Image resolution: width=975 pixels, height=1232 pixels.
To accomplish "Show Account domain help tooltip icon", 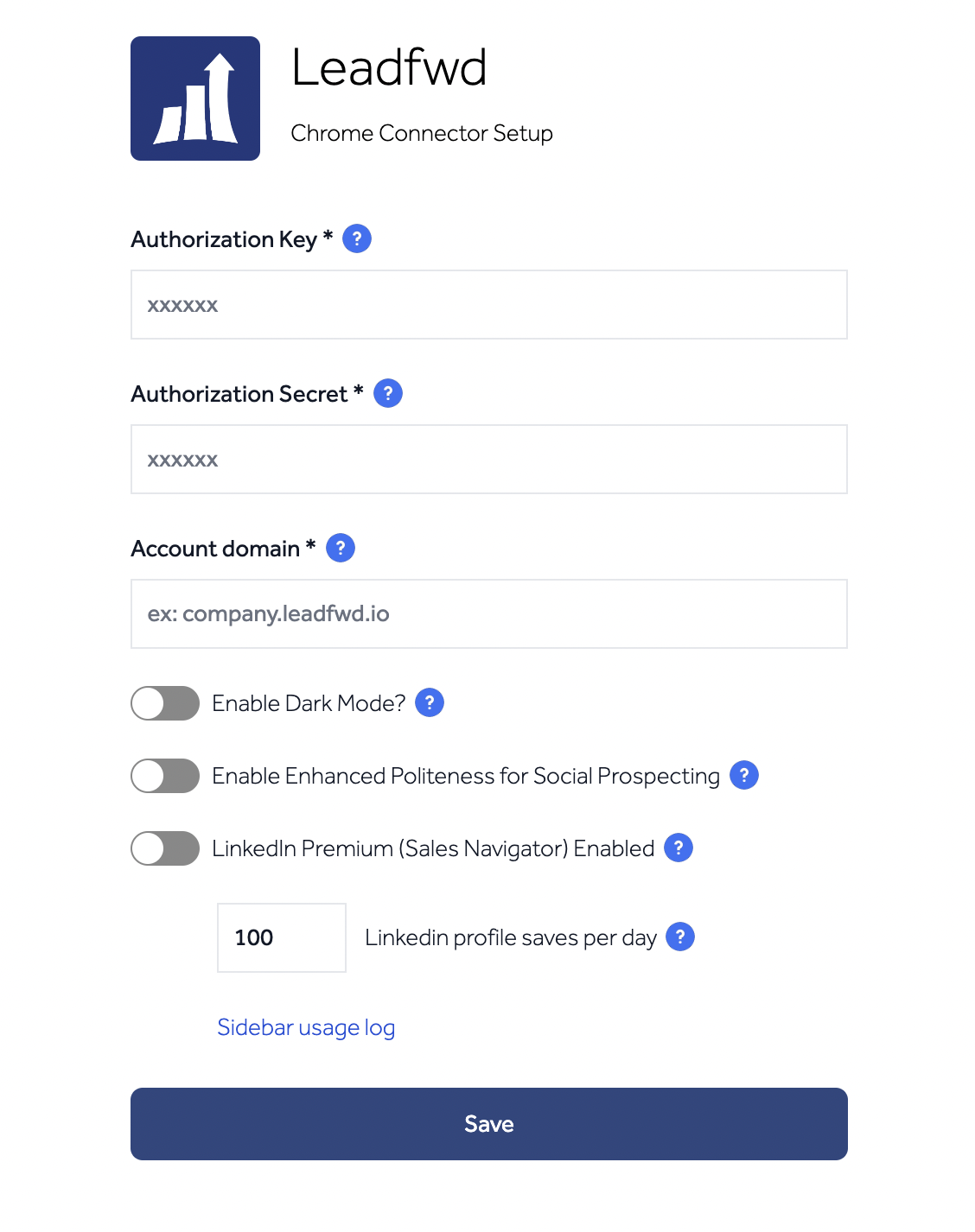I will point(341,548).
